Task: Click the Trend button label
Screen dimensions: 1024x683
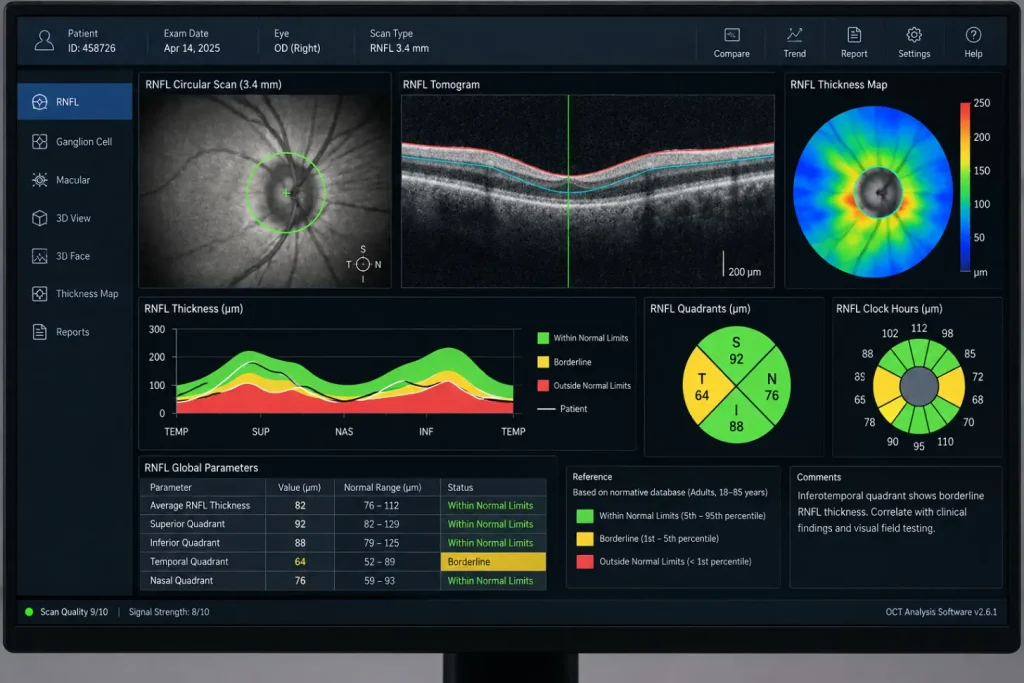Action: click(794, 54)
